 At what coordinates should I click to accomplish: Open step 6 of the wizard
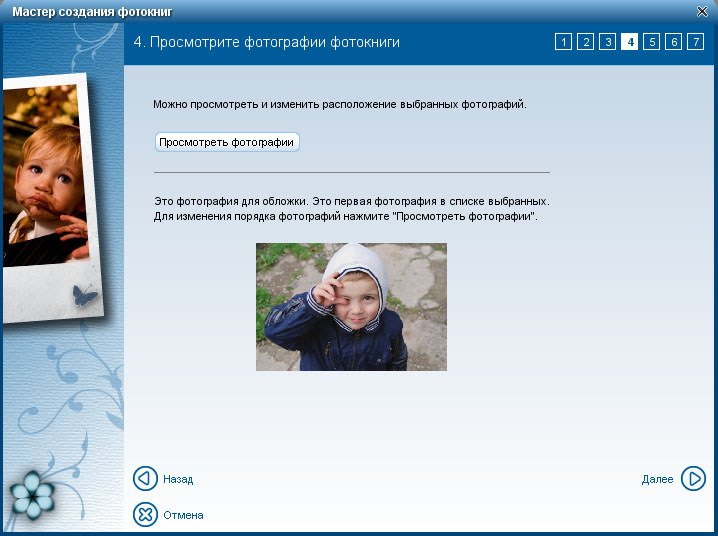pyautogui.click(x=674, y=42)
